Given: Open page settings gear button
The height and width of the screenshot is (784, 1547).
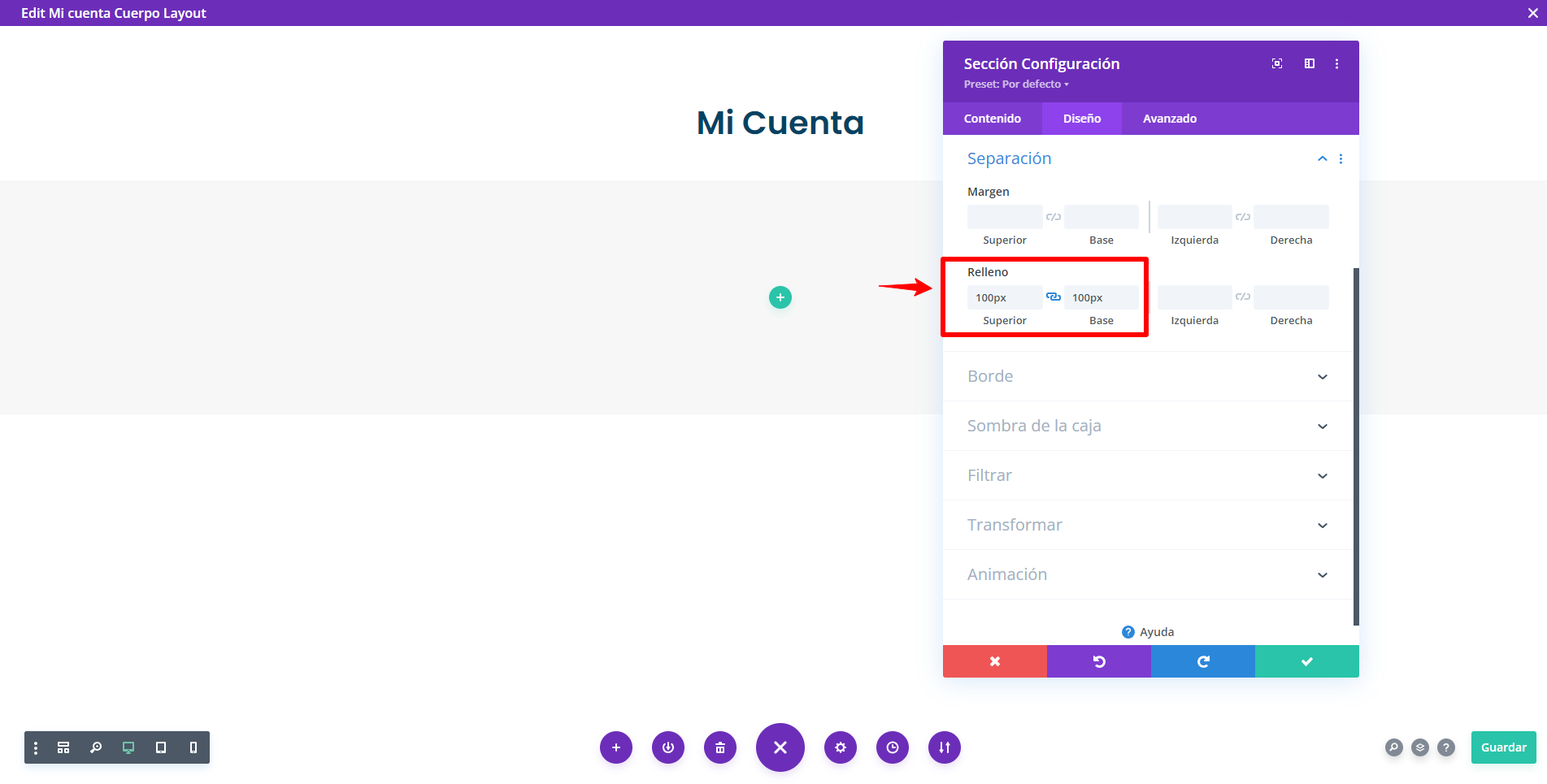Looking at the screenshot, I should [841, 747].
